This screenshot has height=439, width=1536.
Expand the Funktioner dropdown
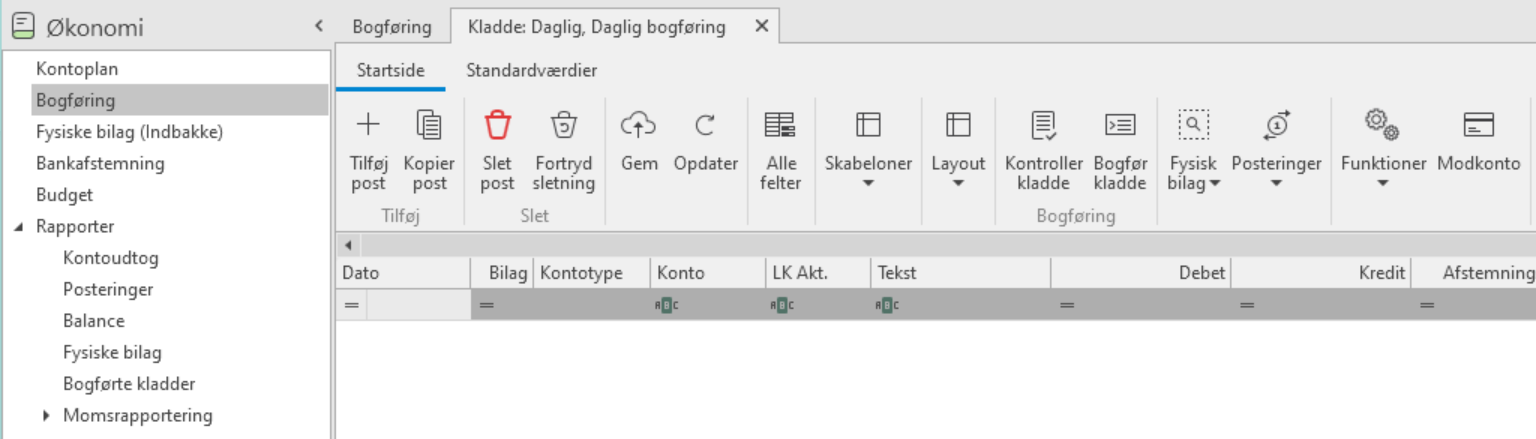point(1383,150)
